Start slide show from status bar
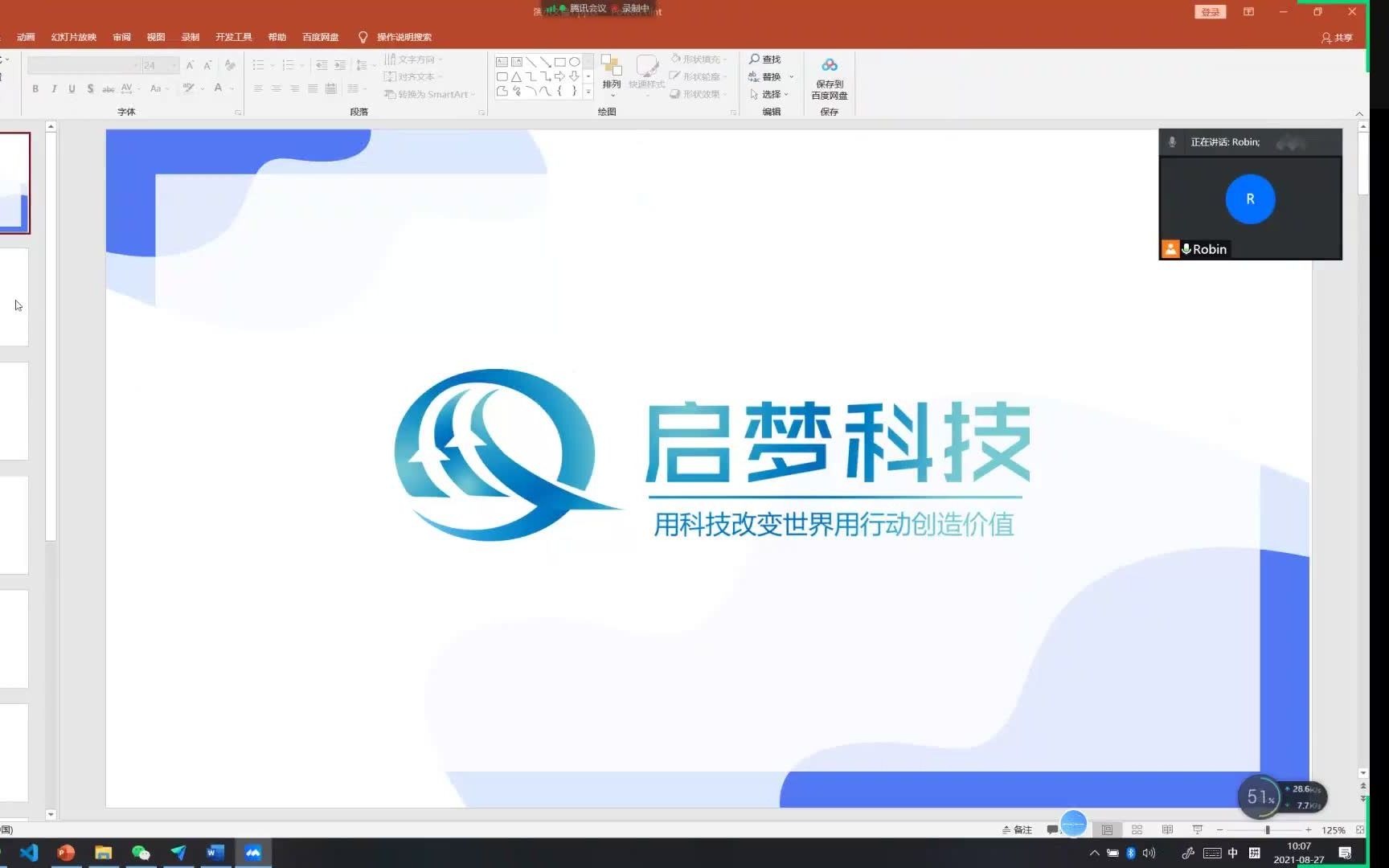Screen dimensions: 1389x868 pos(1197,829)
